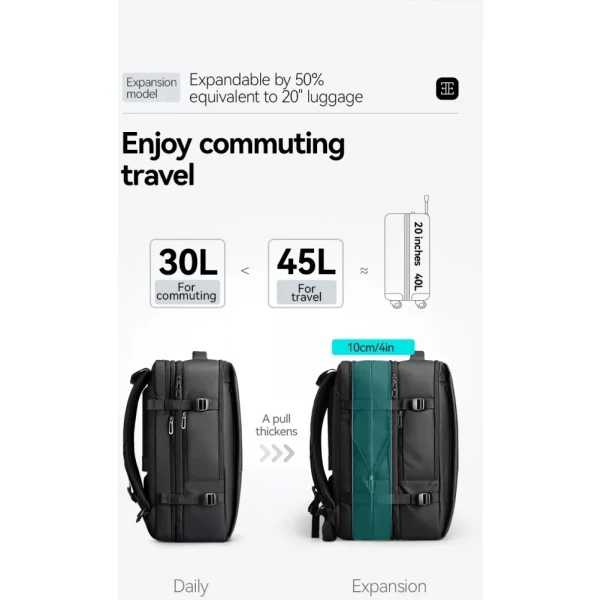Click the 20 inches 40L suitcase label
Image resolution: width=600 pixels, height=600 pixels.
(418, 256)
